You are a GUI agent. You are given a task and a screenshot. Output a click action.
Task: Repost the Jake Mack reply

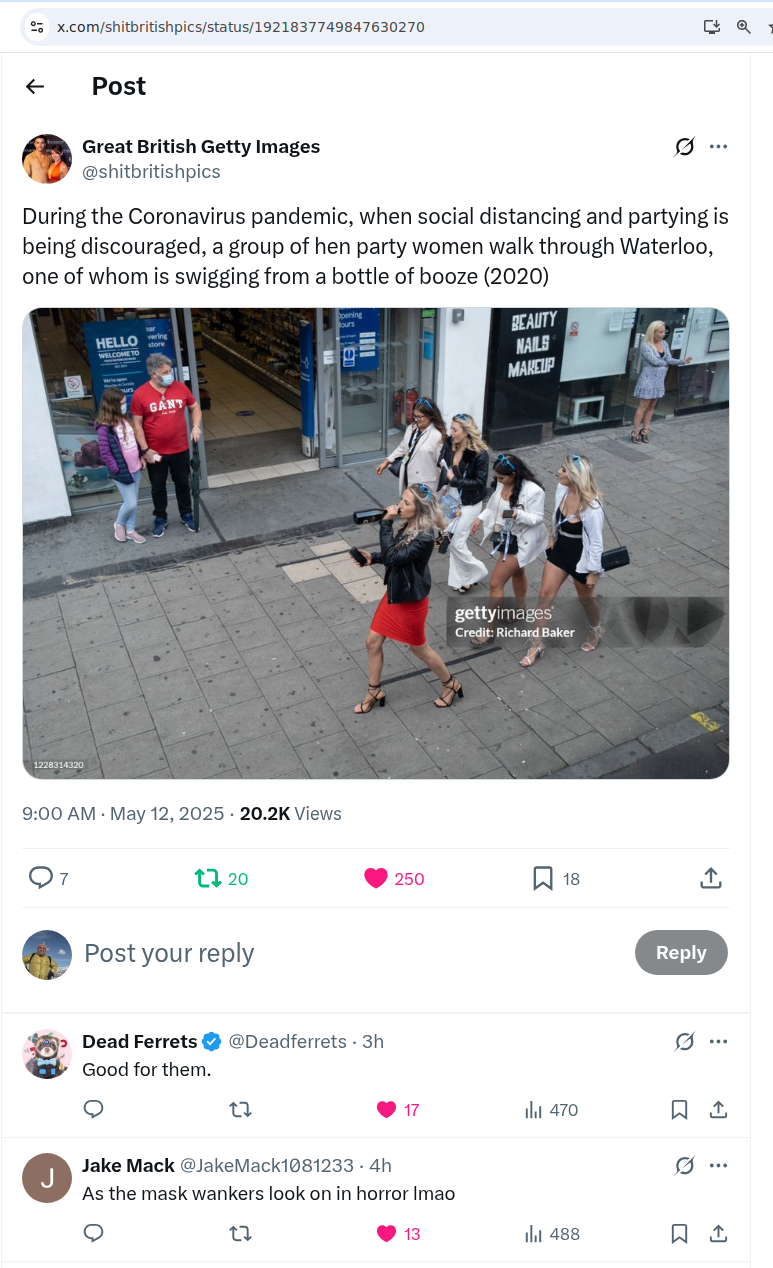pyautogui.click(x=240, y=1233)
